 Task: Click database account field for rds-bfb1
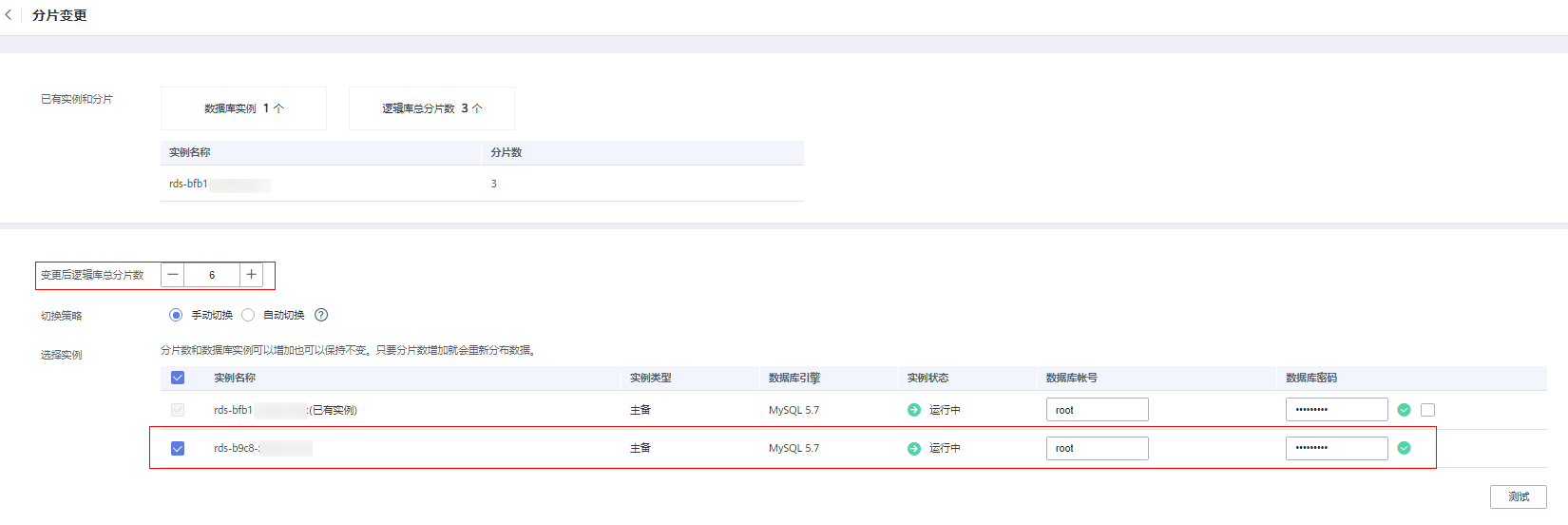point(1097,410)
